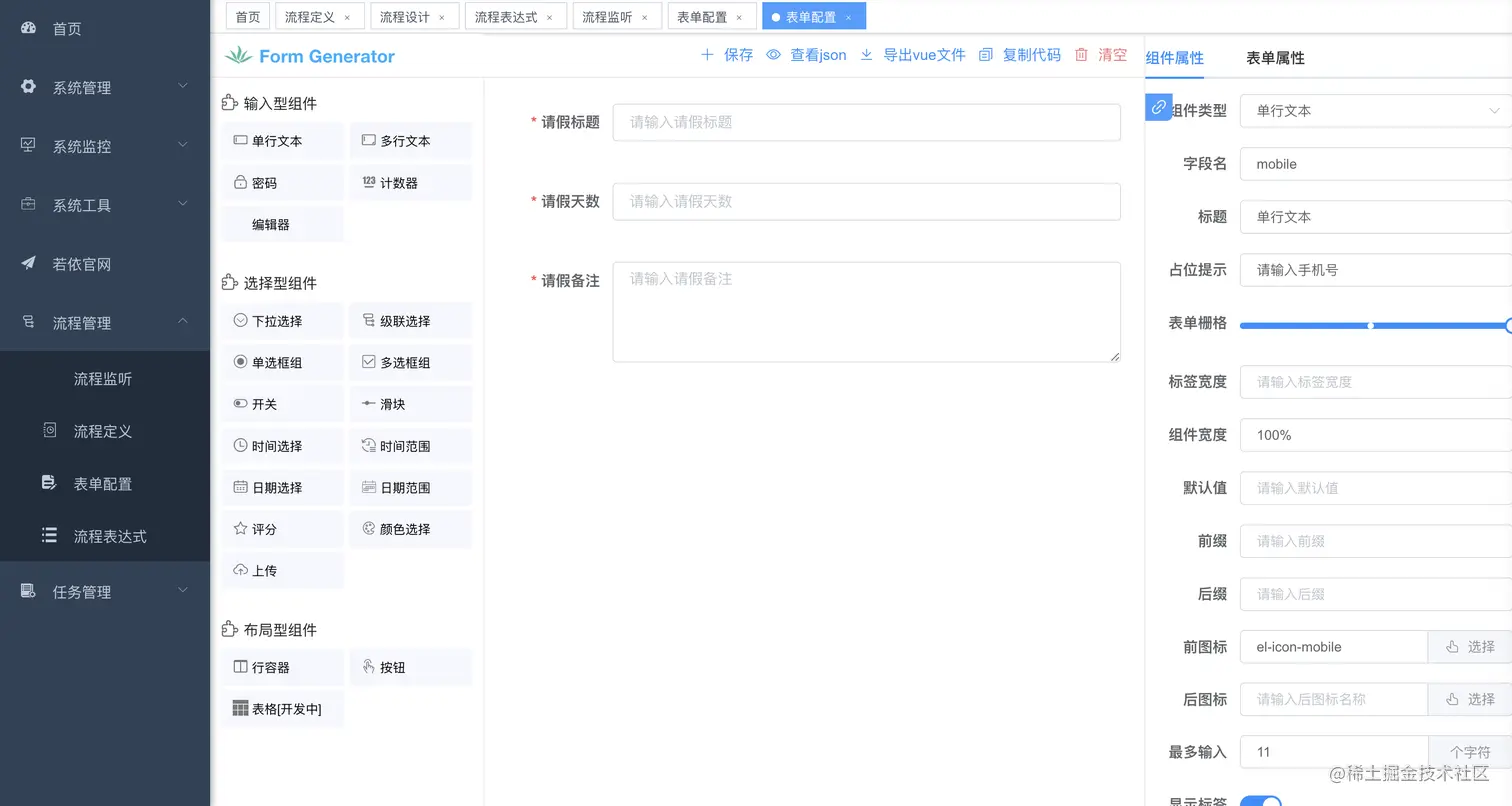Click the 表单配置 sidebar document icon

click(x=49, y=482)
